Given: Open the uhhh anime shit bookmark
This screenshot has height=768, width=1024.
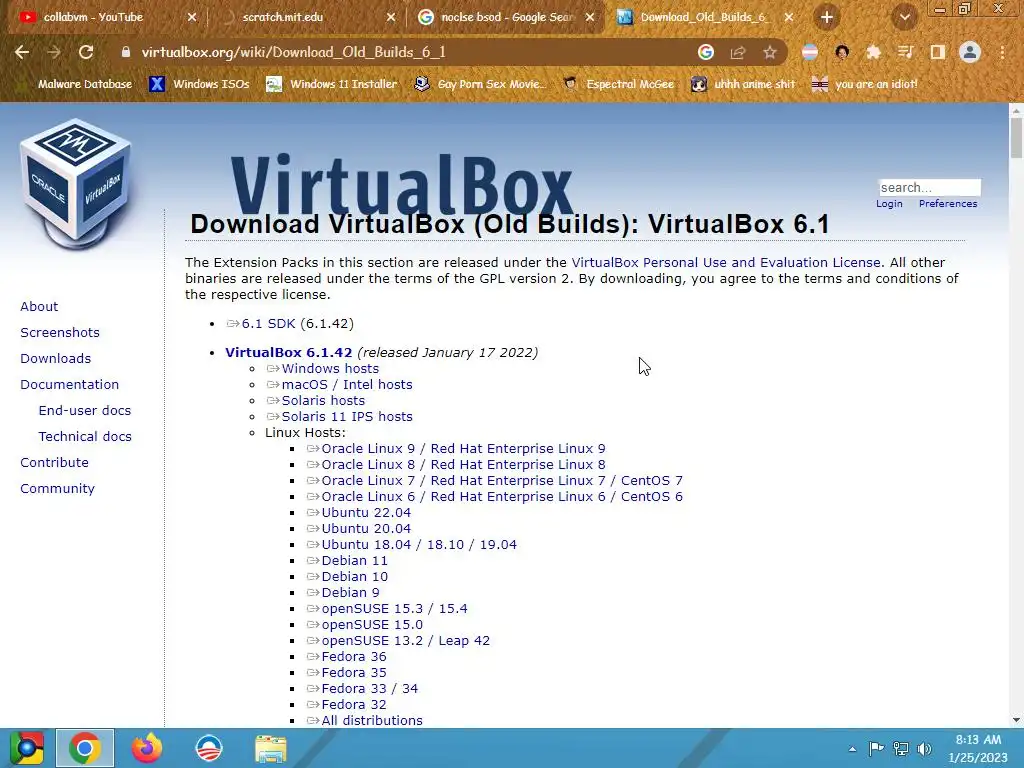Looking at the screenshot, I should tap(743, 84).
